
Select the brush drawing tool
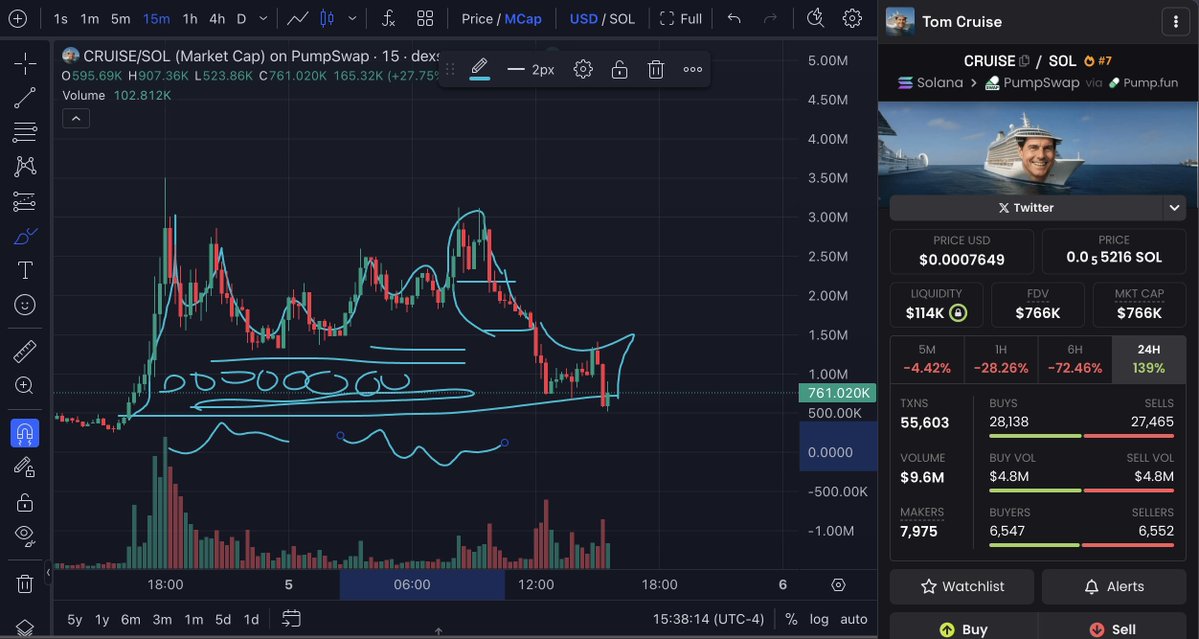click(24, 237)
